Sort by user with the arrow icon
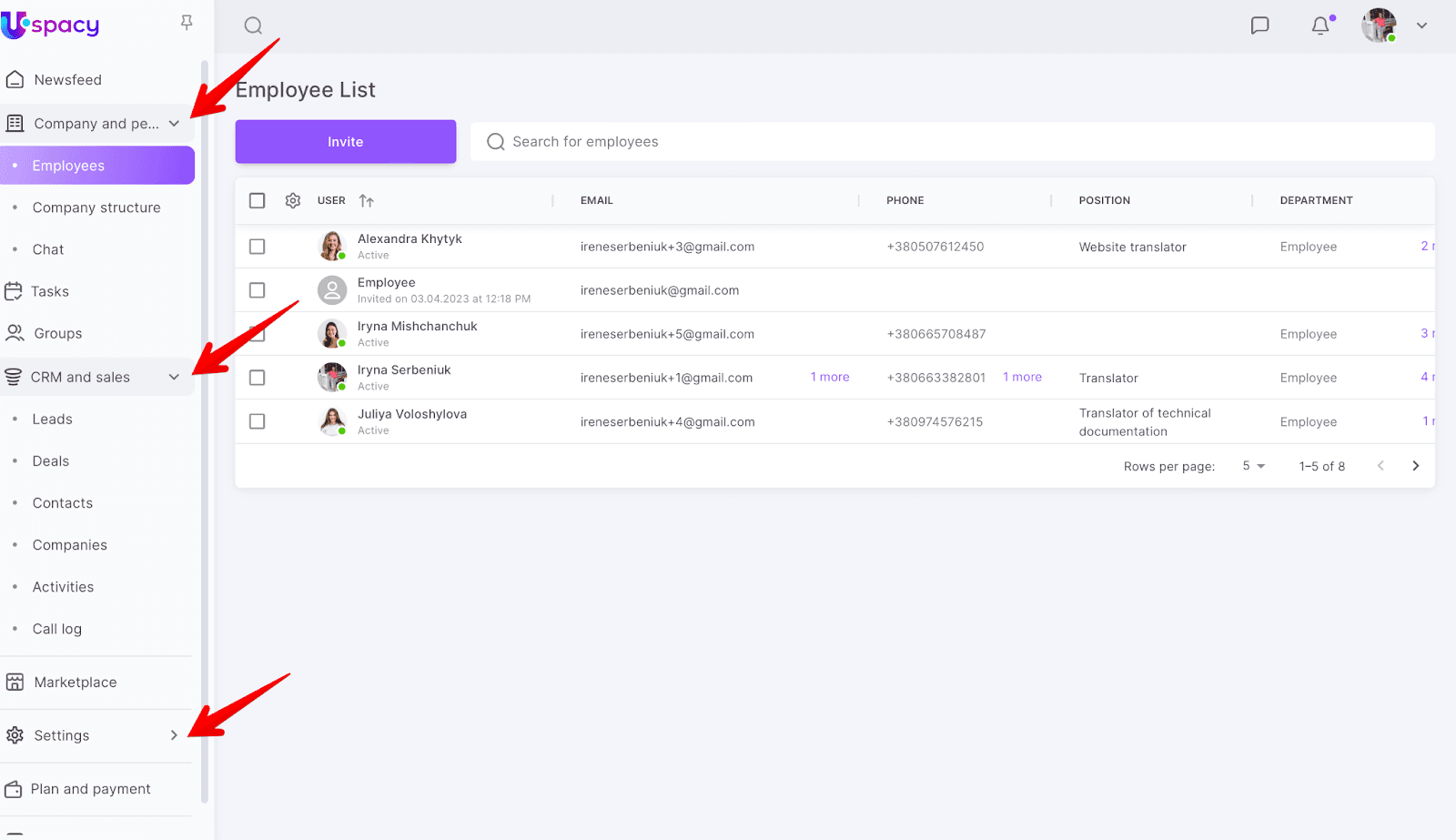This screenshot has height=840, width=1456. 366,201
